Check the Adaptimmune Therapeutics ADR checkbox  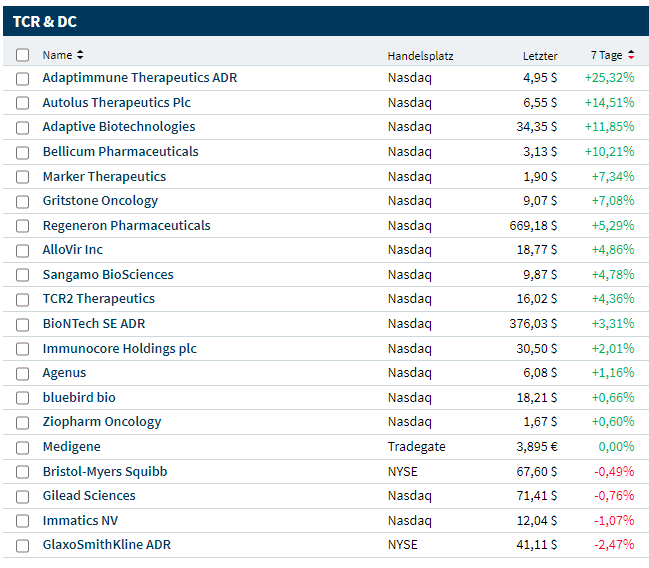(23, 78)
